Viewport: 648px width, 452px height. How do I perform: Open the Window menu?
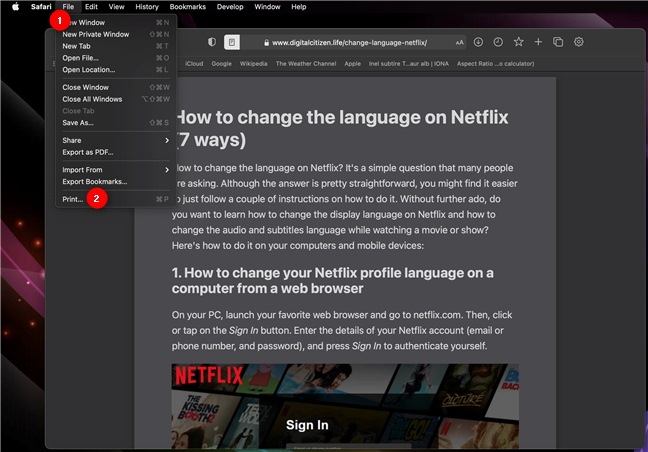click(267, 7)
